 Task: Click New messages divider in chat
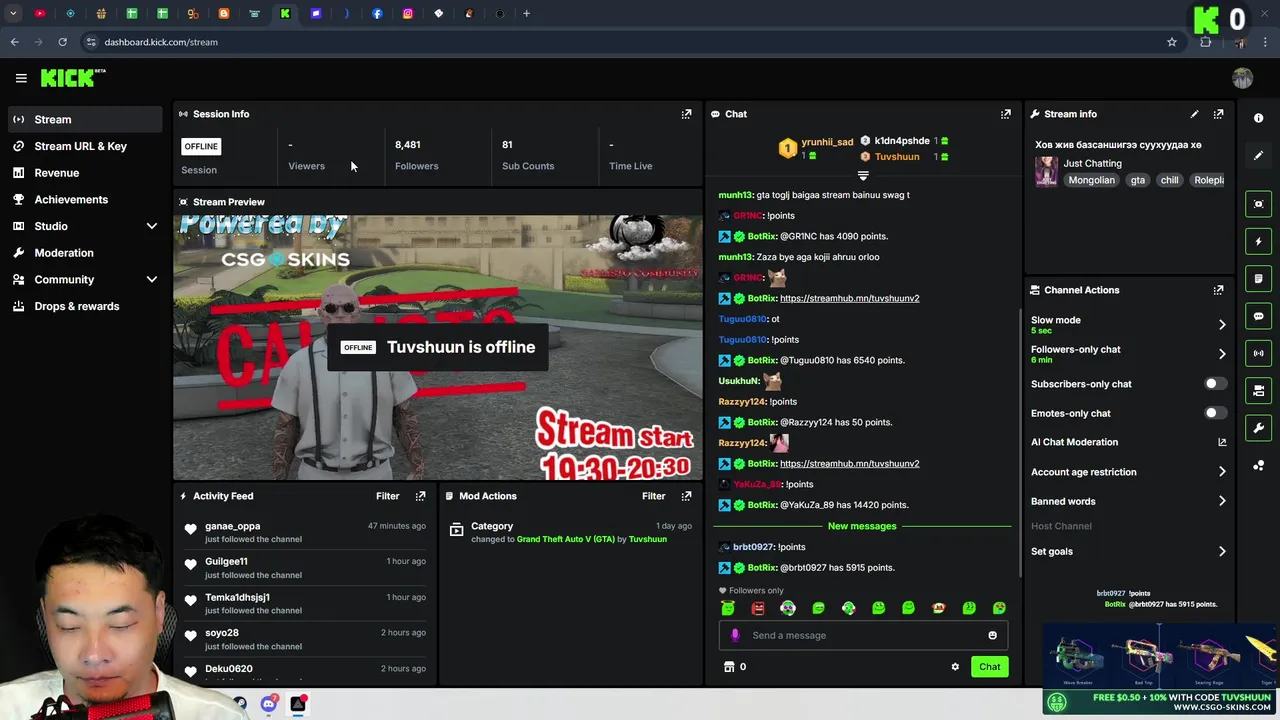click(862, 526)
